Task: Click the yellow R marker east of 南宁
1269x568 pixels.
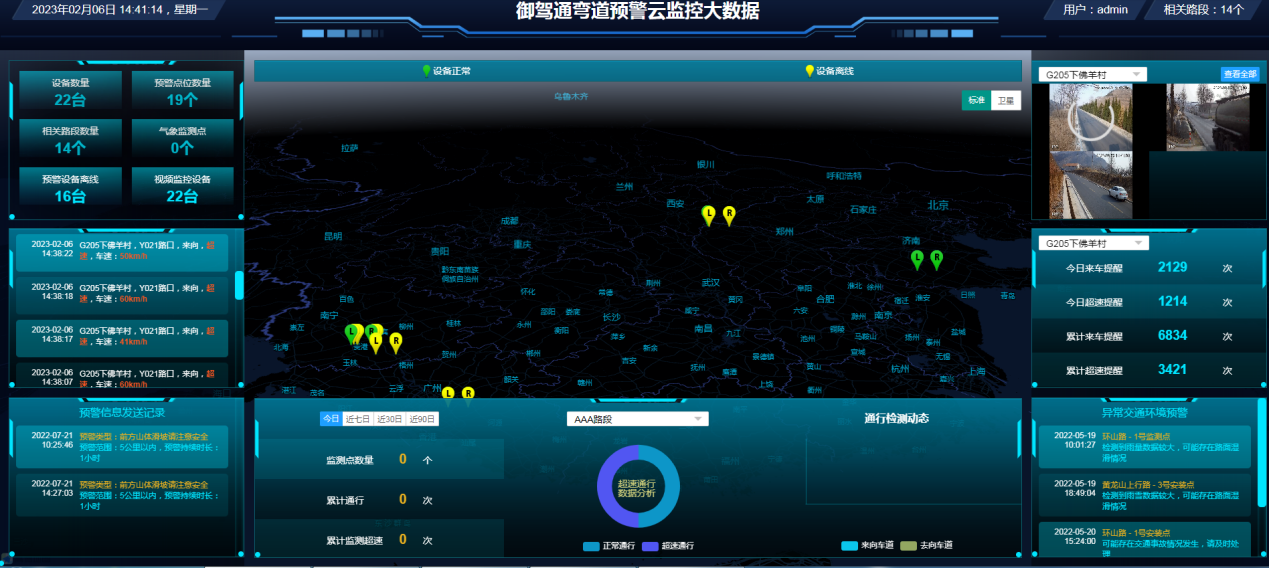Action: pyautogui.click(x=396, y=342)
